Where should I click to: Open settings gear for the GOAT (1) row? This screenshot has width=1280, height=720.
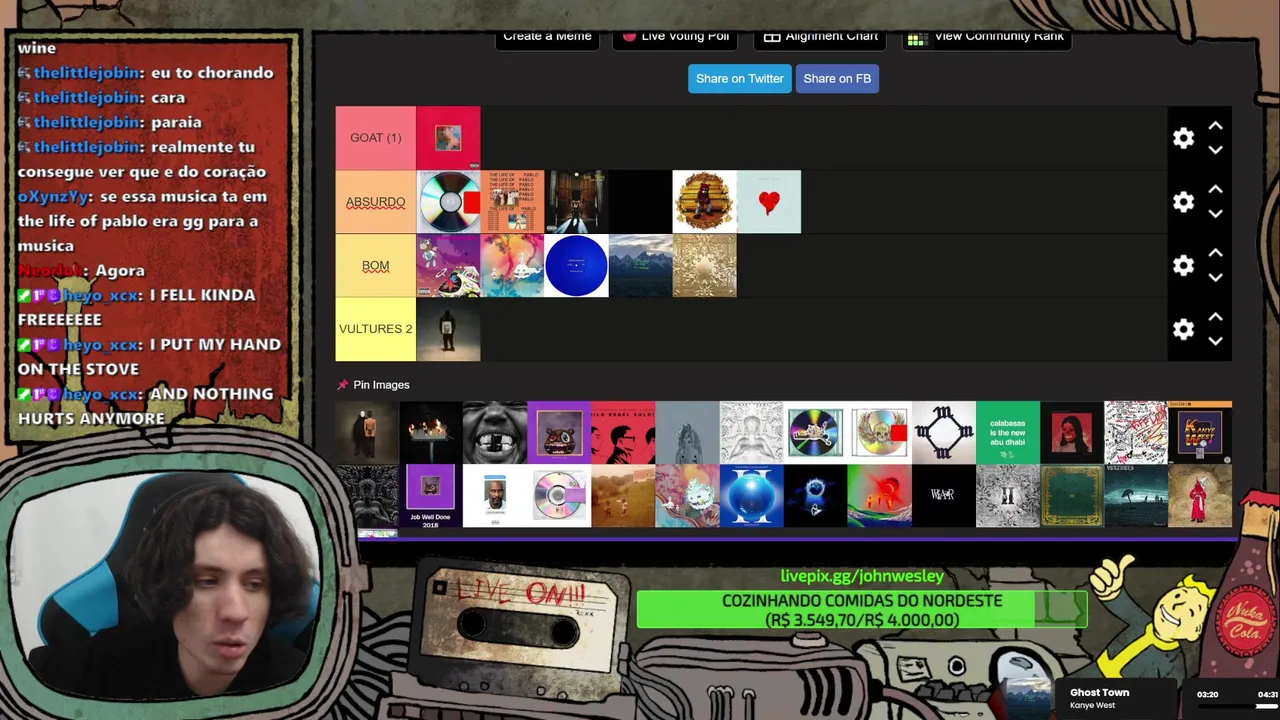pyautogui.click(x=1183, y=138)
